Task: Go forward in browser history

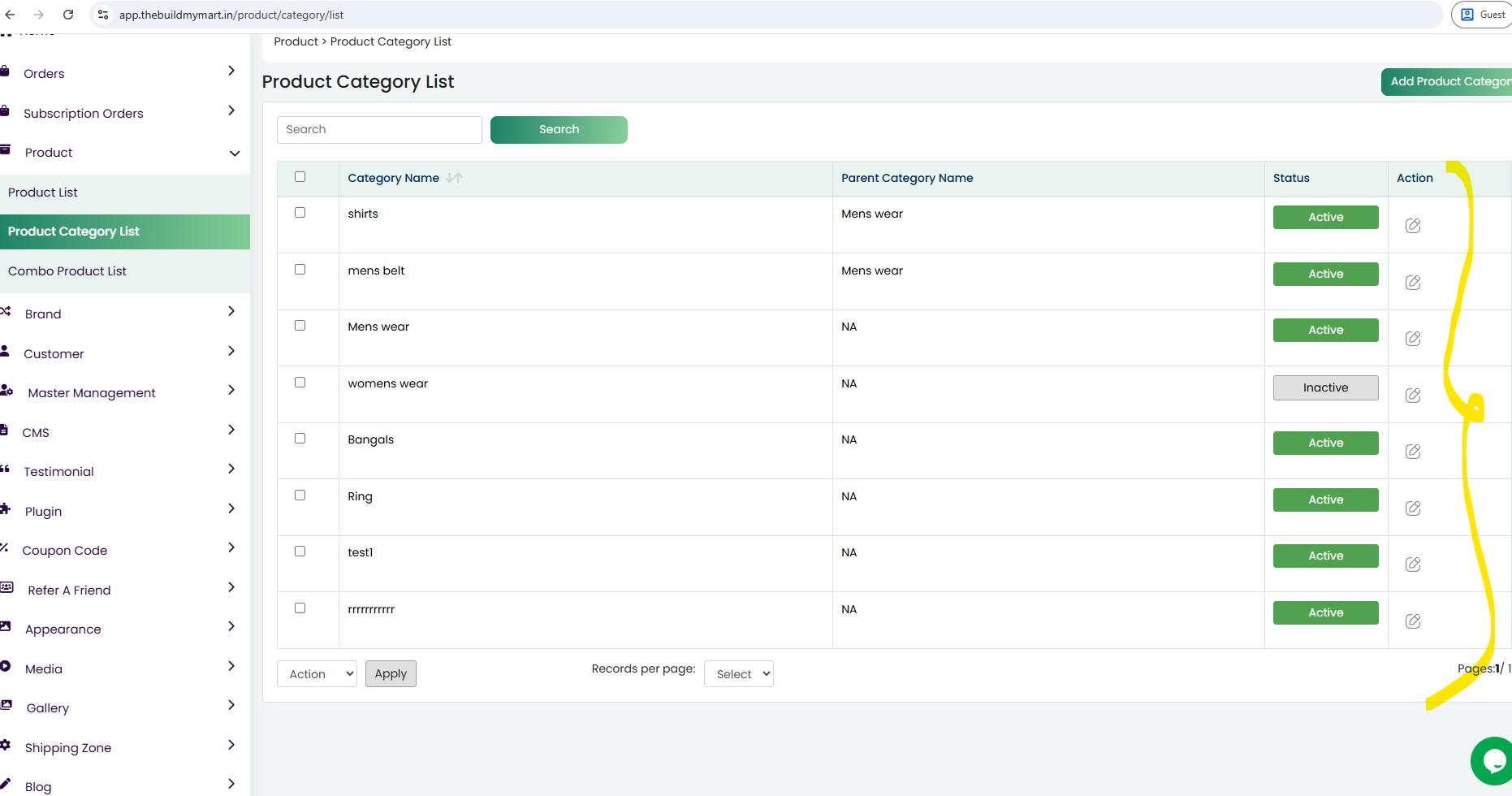Action: 39,15
